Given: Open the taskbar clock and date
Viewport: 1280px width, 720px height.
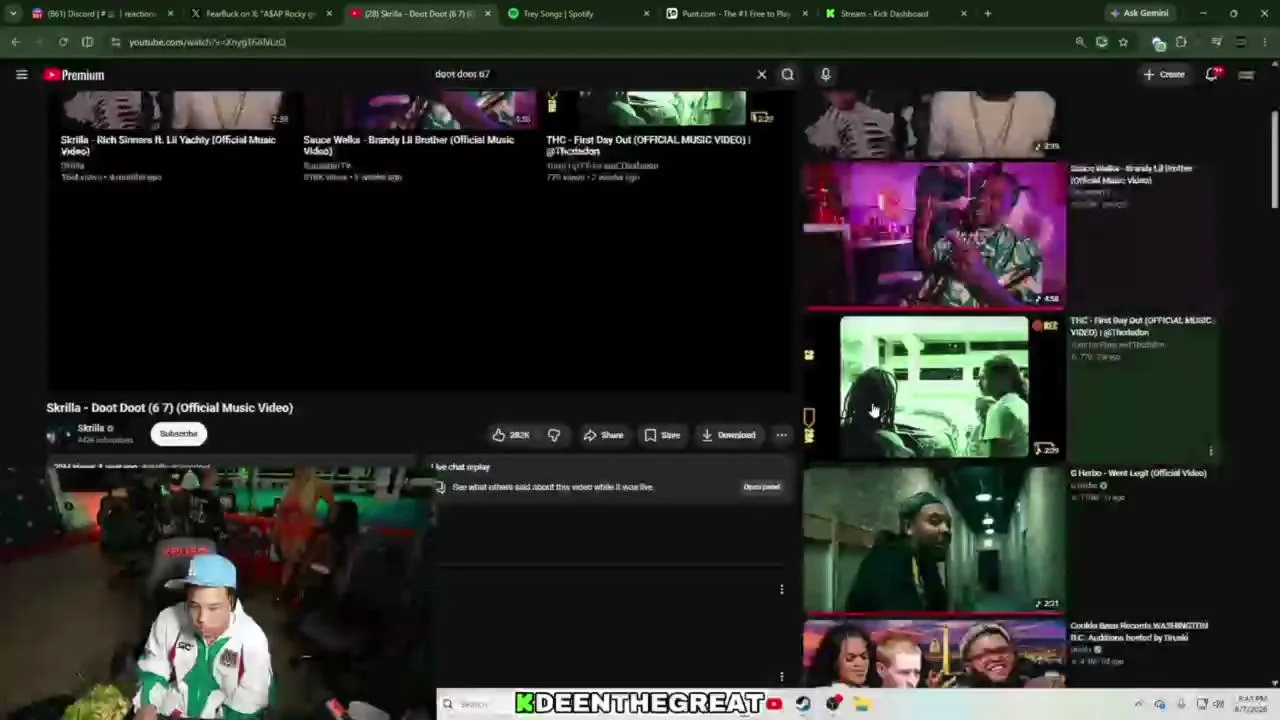Looking at the screenshot, I should coord(1252,704).
